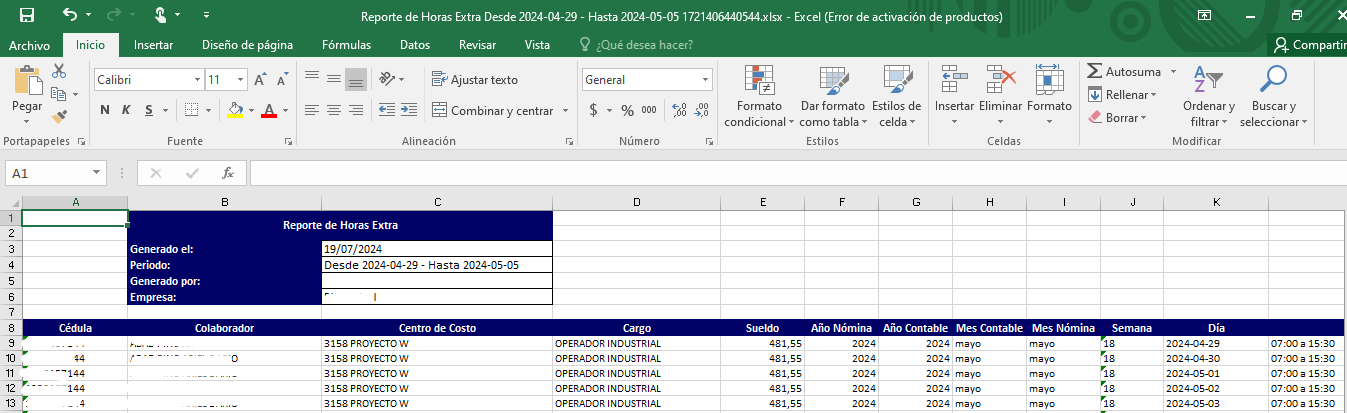1347x413 pixels.
Task: Click the Undo arrow icon
Action: click(x=69, y=15)
